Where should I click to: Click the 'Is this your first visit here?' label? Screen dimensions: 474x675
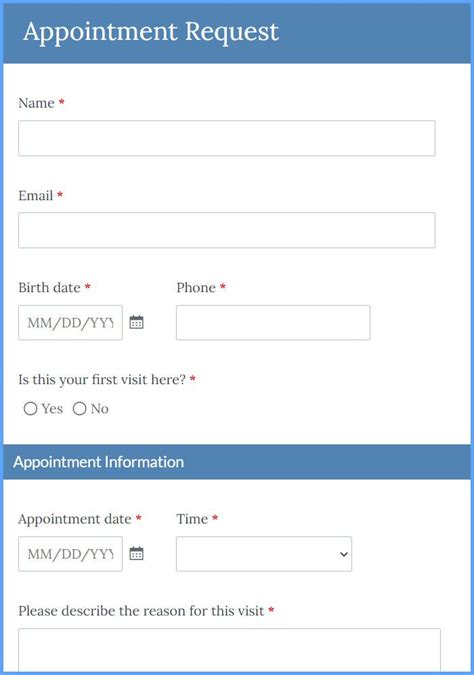(x=102, y=380)
